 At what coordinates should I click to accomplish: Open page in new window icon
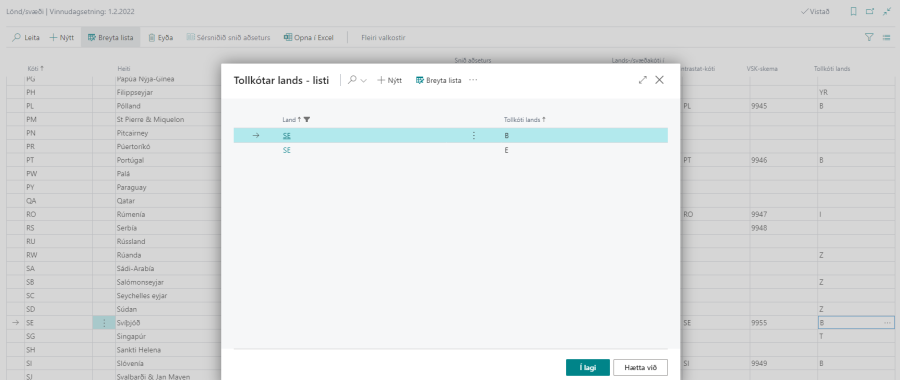tap(870, 11)
